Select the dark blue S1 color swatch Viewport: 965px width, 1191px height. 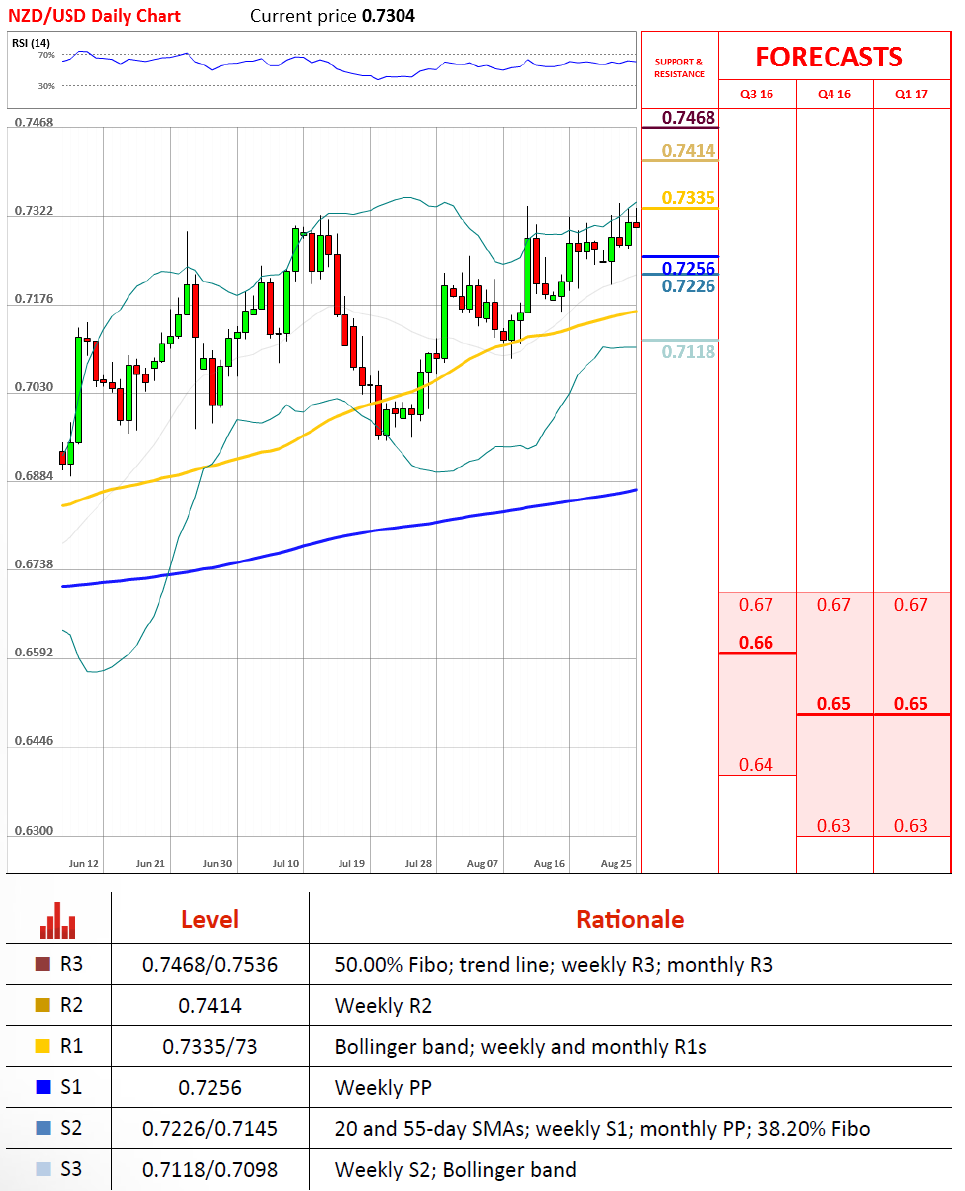pyautogui.click(x=42, y=1088)
